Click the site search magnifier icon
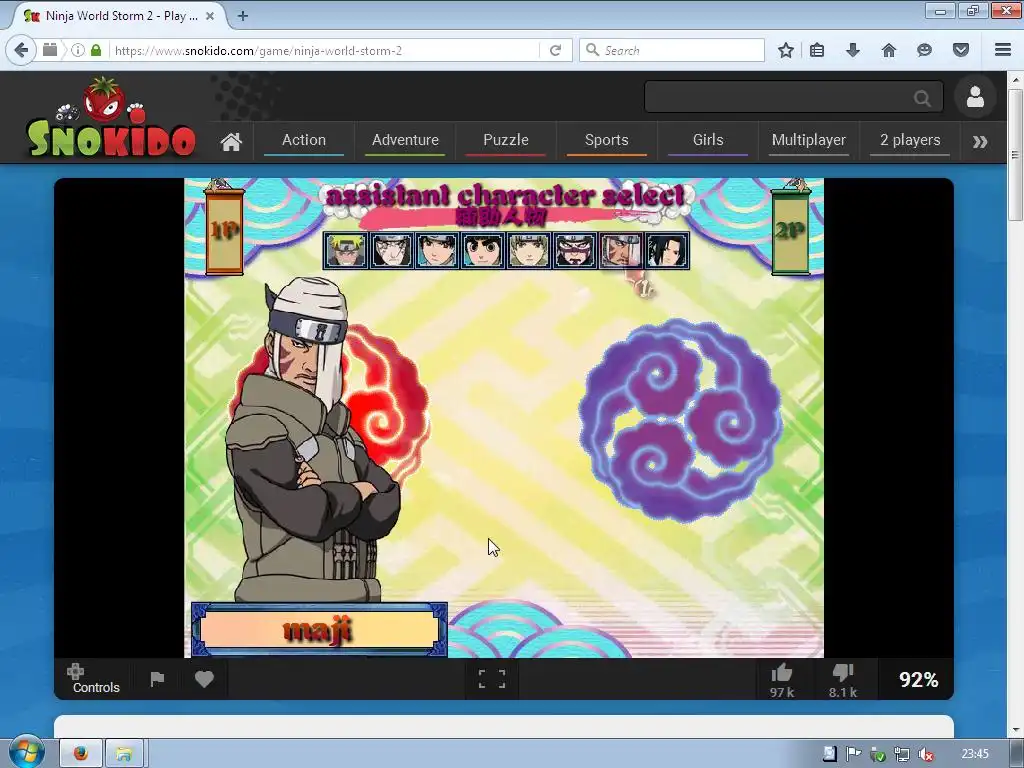 tap(922, 98)
